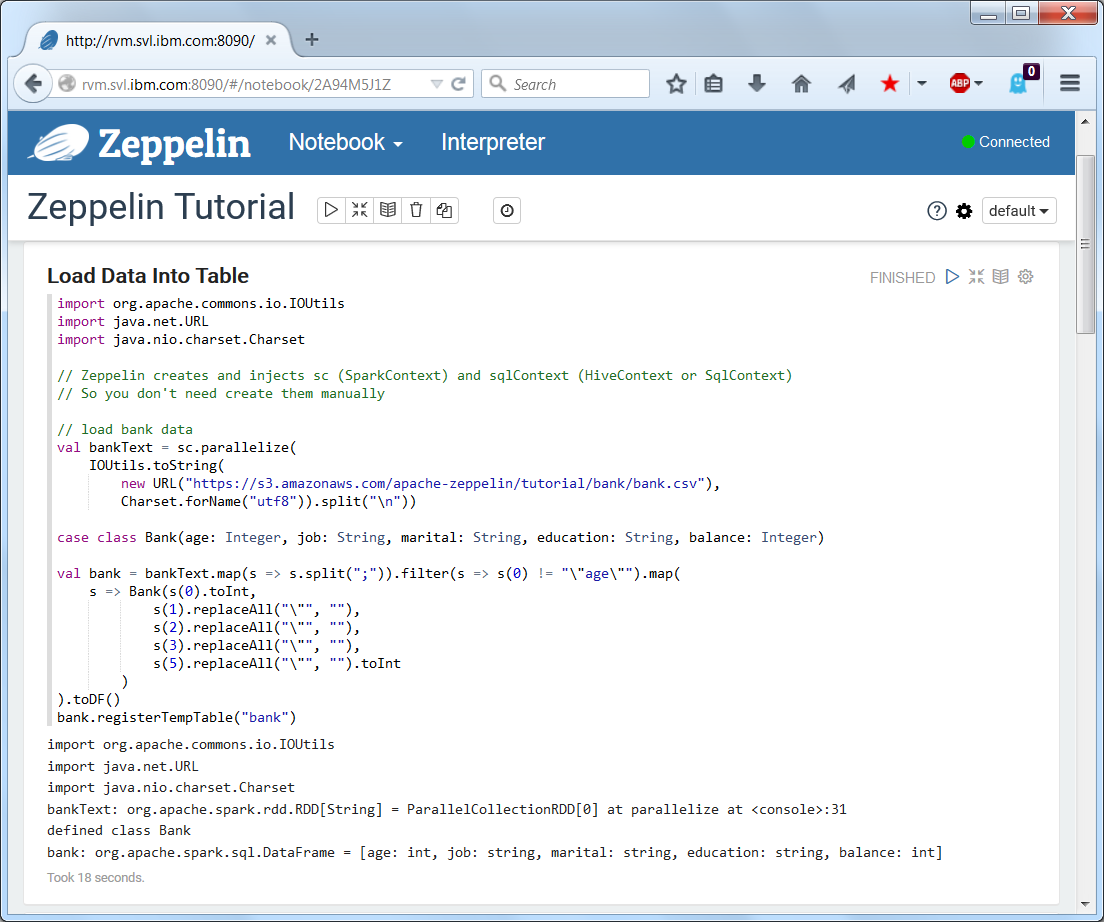Open the downloads arrow icon
Screen dimensions: 1104x922
757,84
